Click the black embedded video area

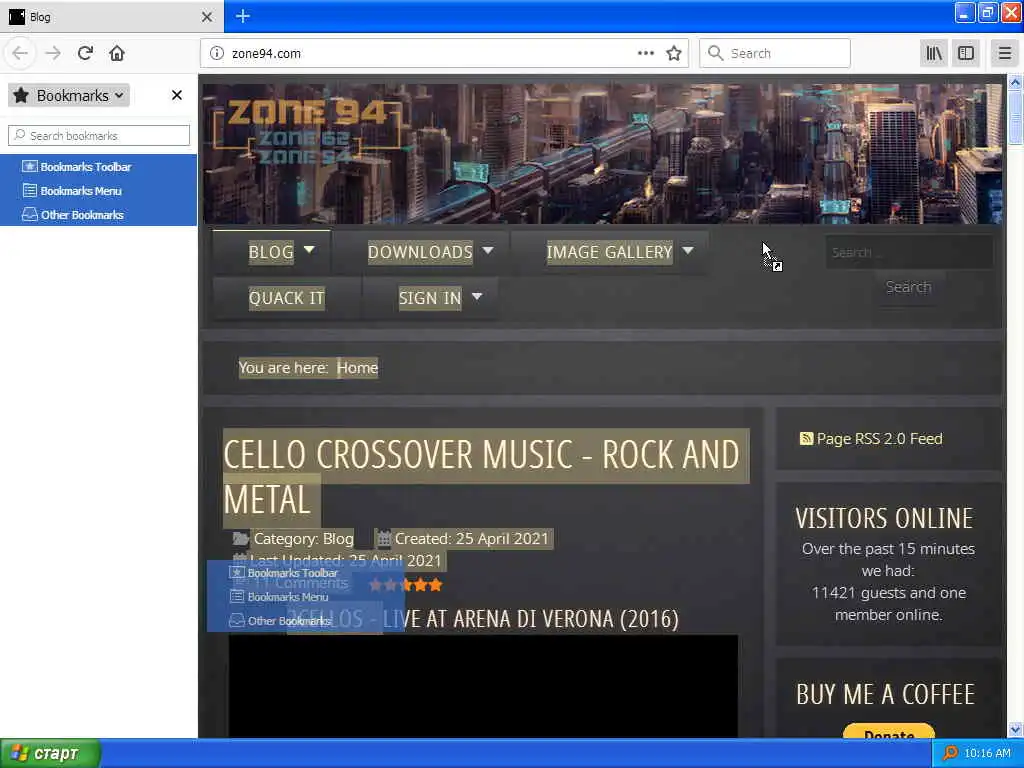[483, 686]
